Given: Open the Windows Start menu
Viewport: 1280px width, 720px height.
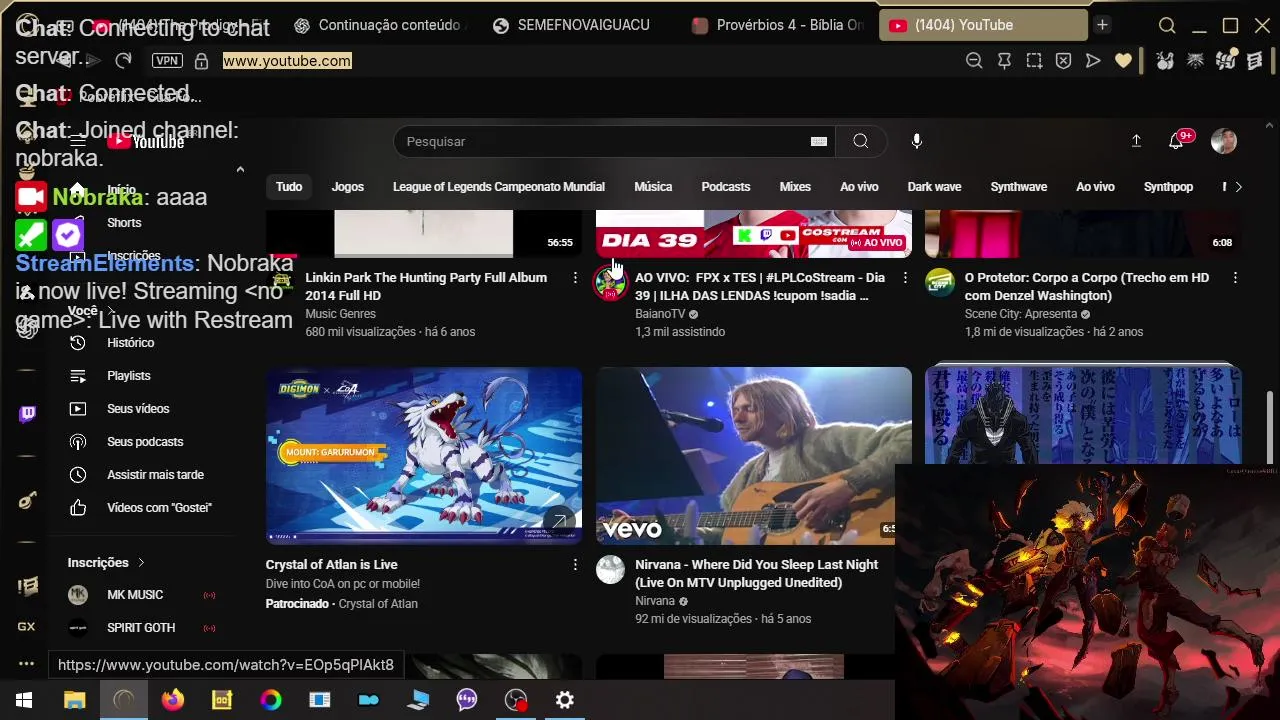Looking at the screenshot, I should pos(24,700).
